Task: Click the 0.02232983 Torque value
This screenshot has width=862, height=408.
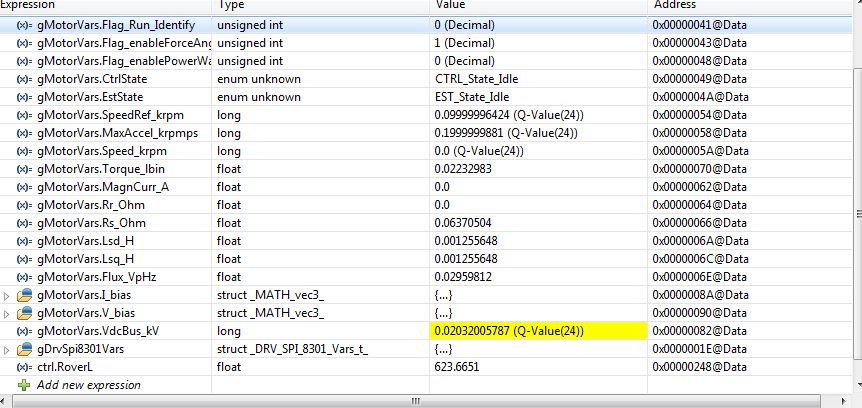Action: (463, 169)
